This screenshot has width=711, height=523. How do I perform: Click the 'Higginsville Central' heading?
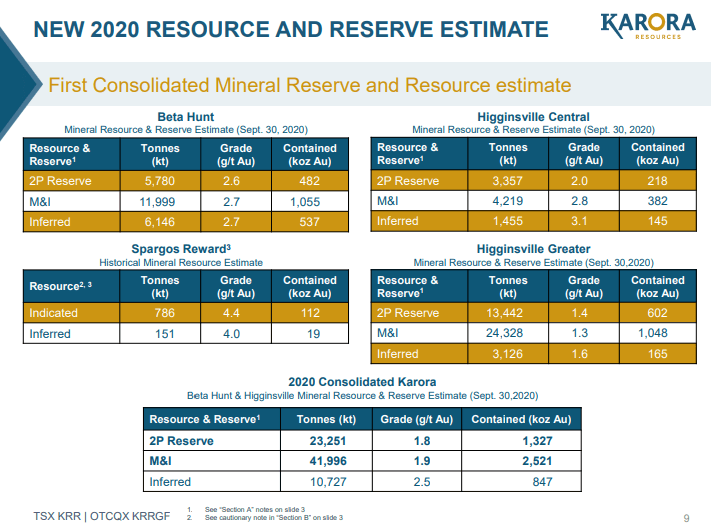(534, 117)
